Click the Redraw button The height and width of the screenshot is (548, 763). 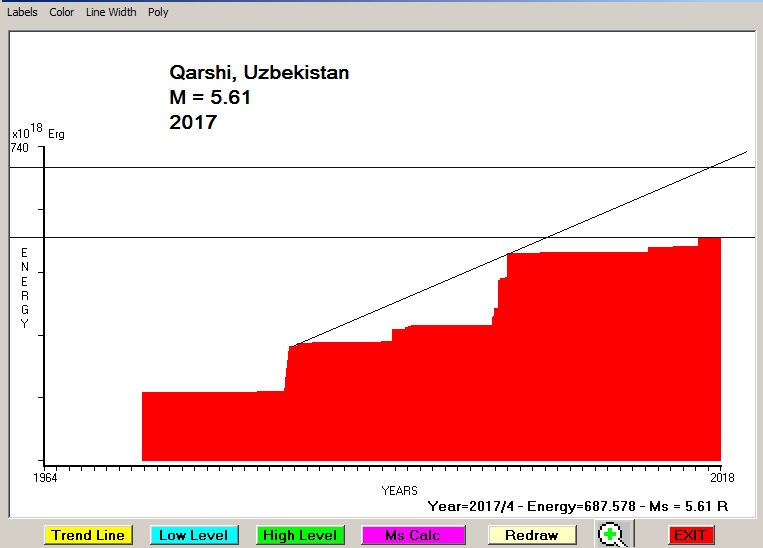click(531, 535)
